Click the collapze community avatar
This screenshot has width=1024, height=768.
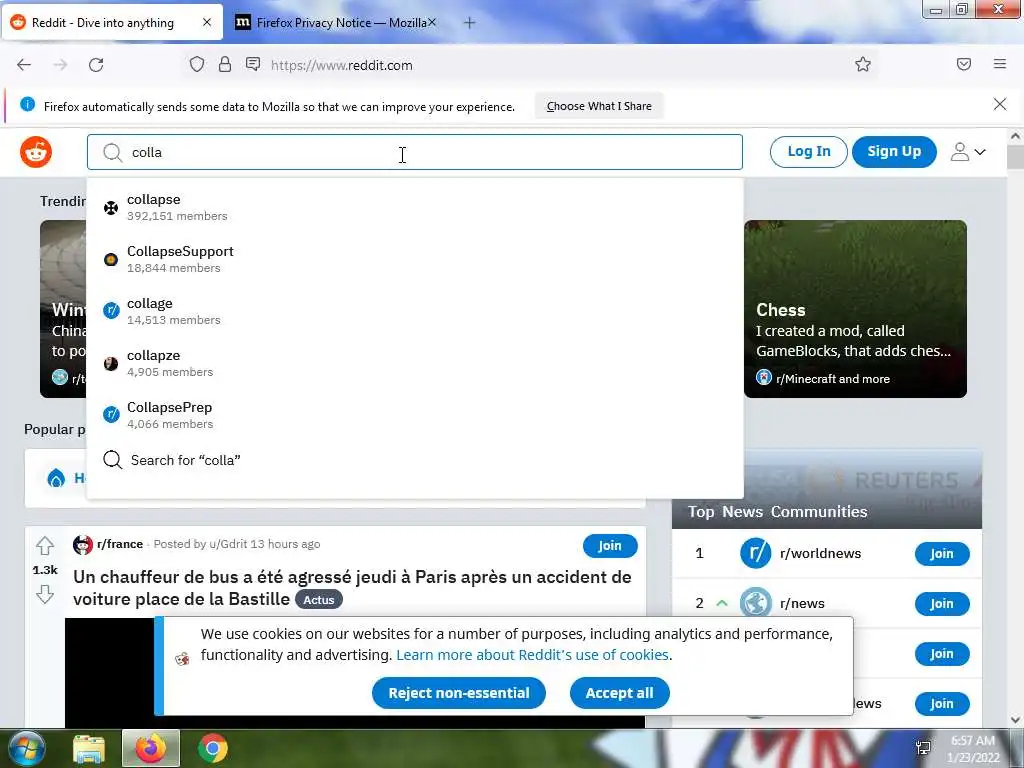point(111,364)
